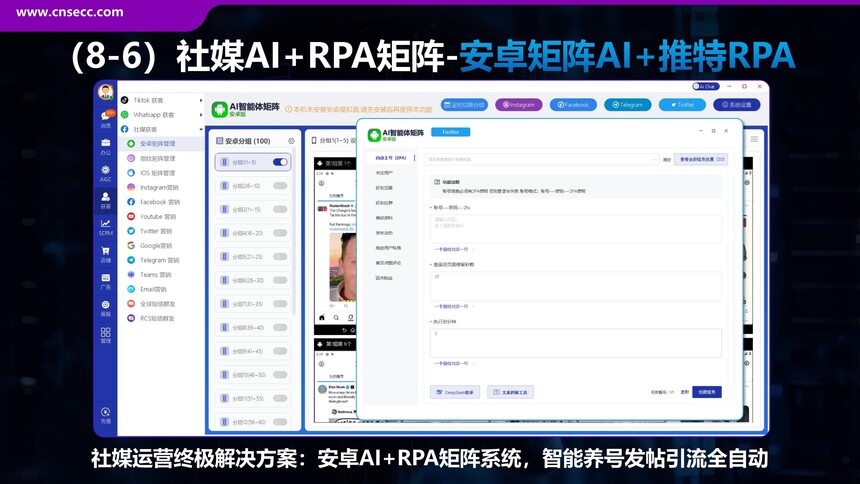860x484 pixels.
Task: Click the hamburger list icon at right edge
Action: point(754,139)
